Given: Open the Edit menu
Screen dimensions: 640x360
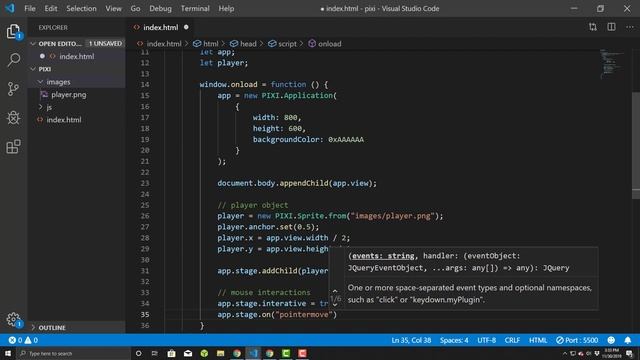Looking at the screenshot, I should [51, 9].
